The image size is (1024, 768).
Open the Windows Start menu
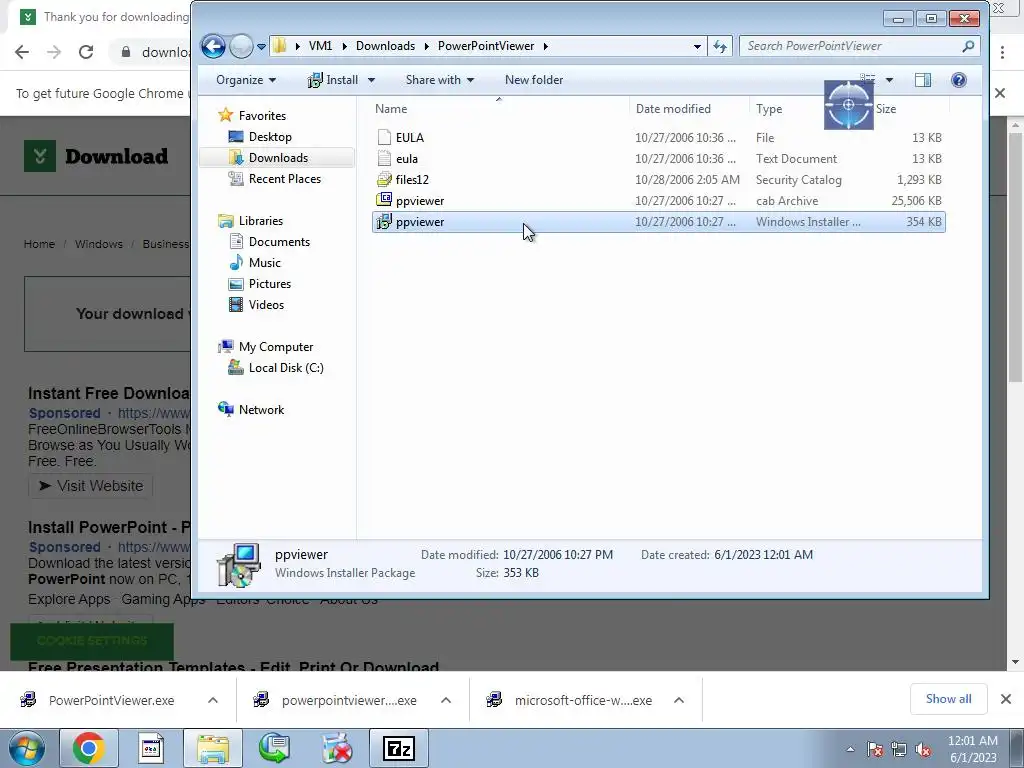tap(27, 748)
